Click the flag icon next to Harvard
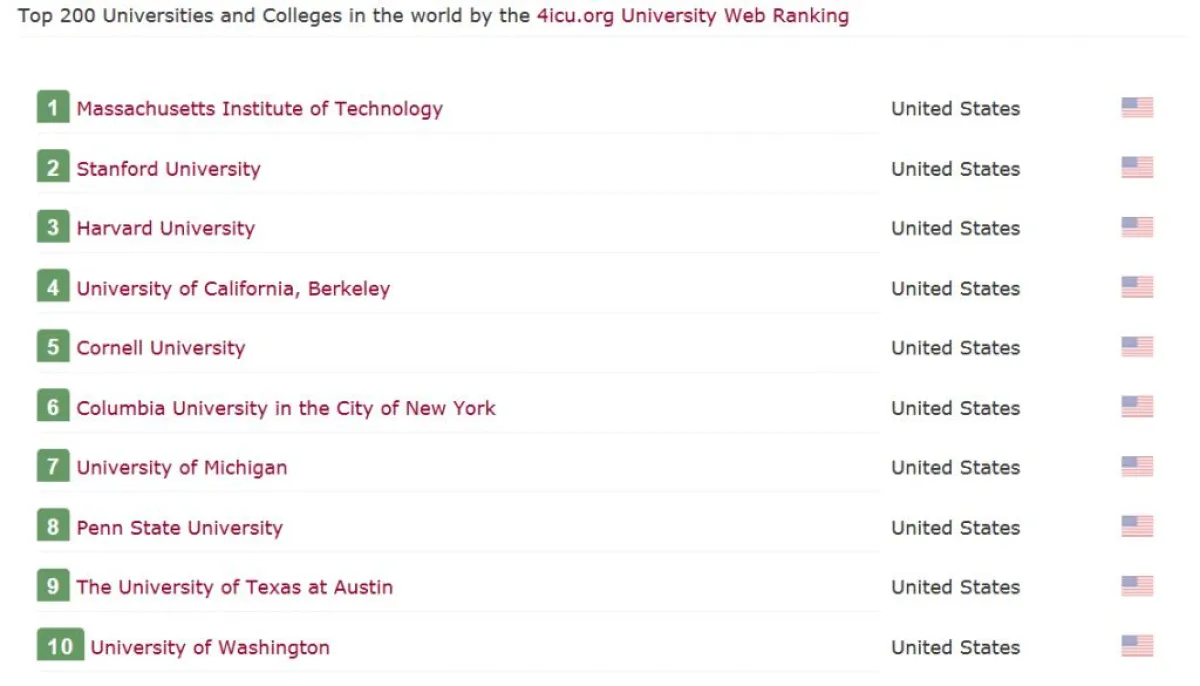The image size is (1200, 686). pos(1137,227)
